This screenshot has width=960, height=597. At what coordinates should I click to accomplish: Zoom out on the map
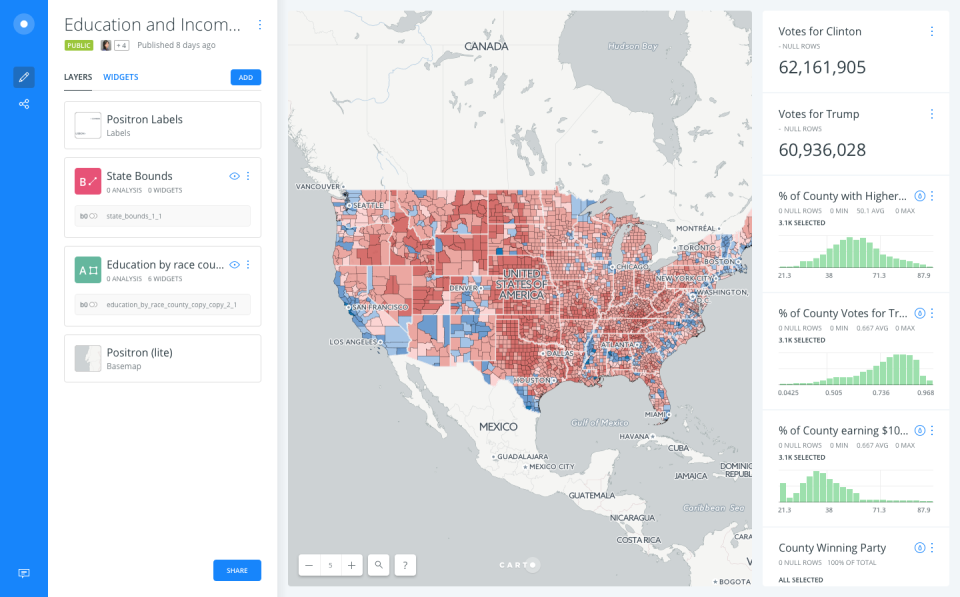click(x=309, y=565)
